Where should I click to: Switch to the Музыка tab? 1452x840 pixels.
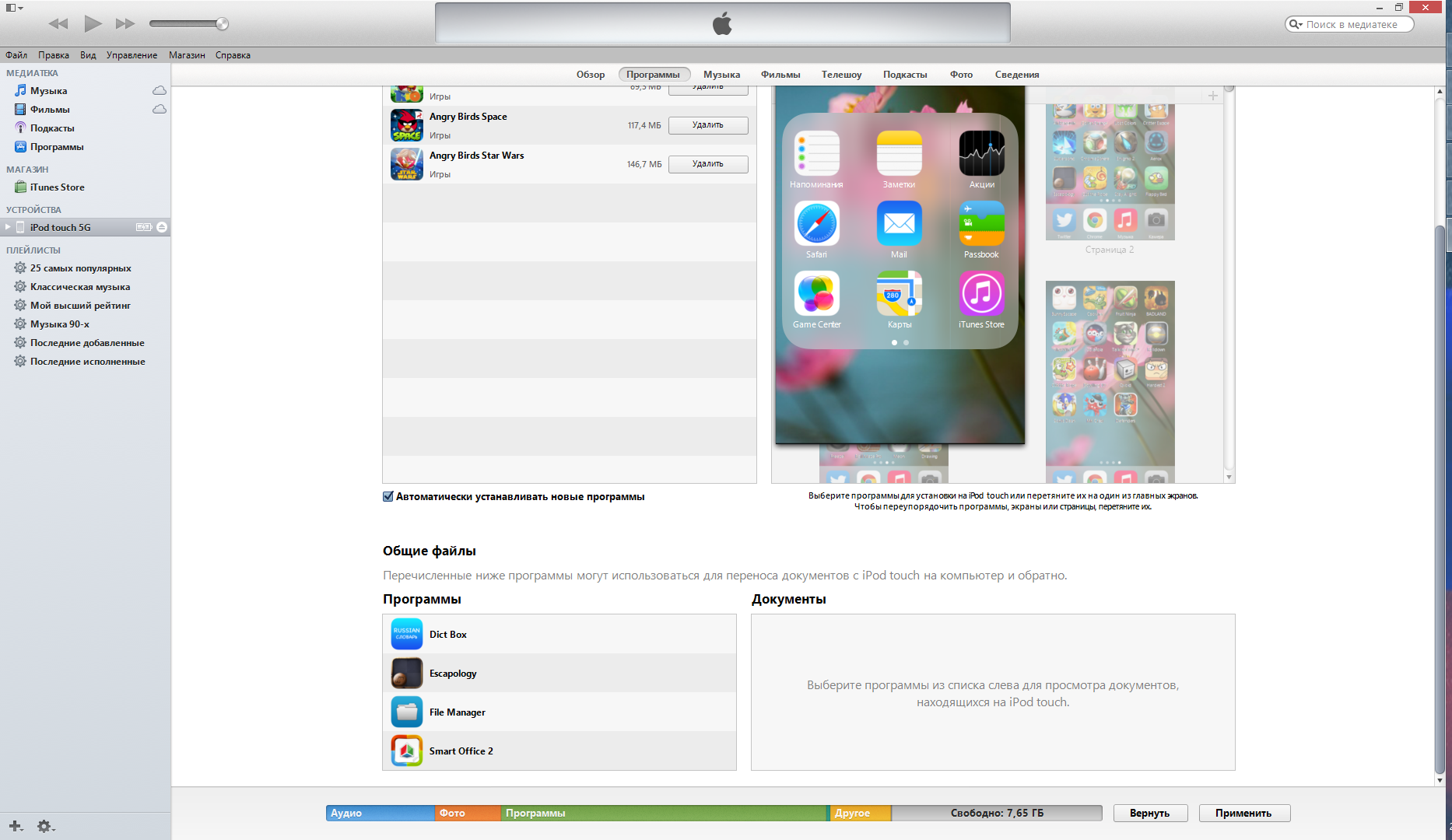[721, 75]
